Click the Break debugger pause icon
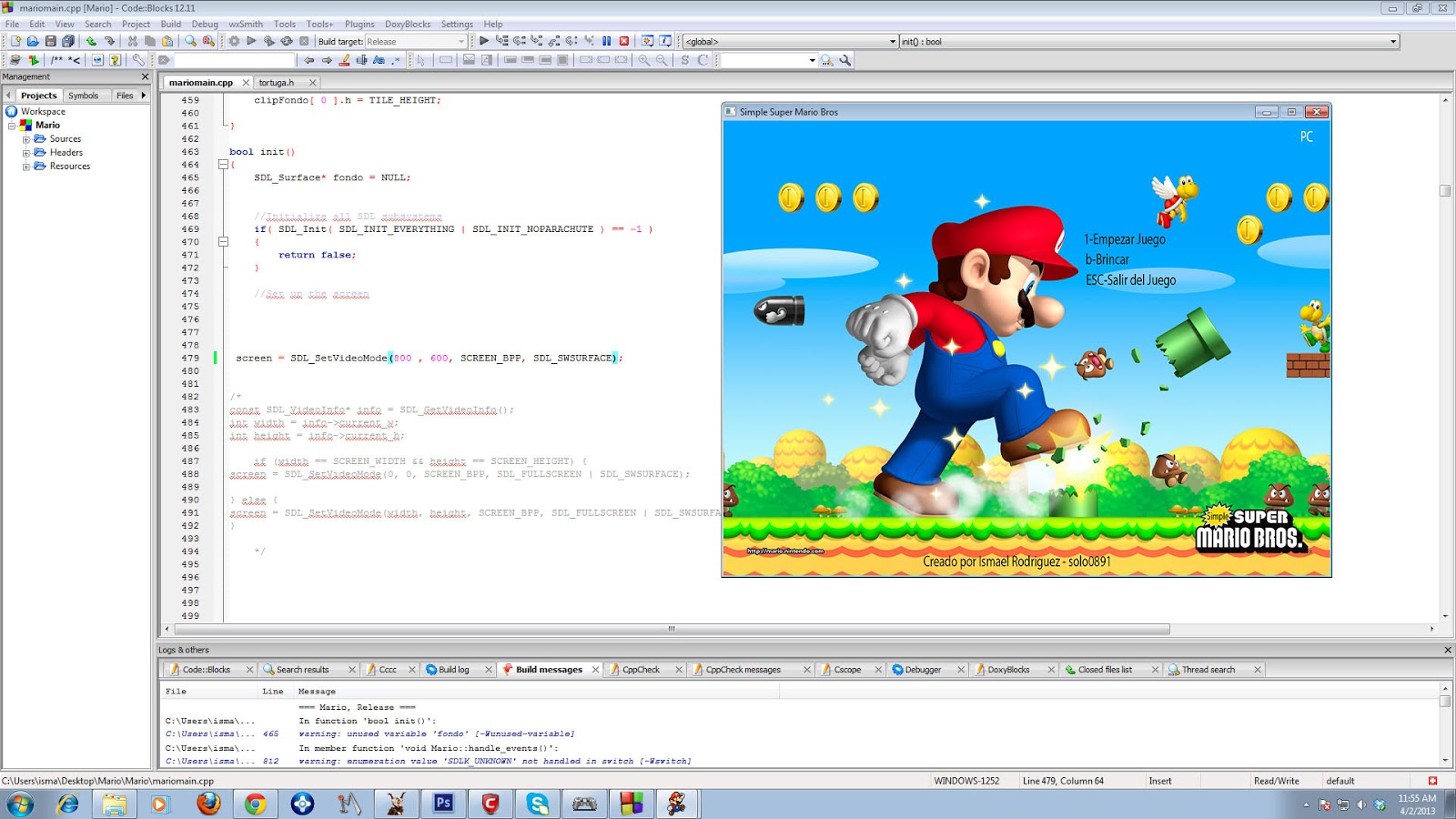Image resolution: width=1456 pixels, height=819 pixels. tap(606, 41)
